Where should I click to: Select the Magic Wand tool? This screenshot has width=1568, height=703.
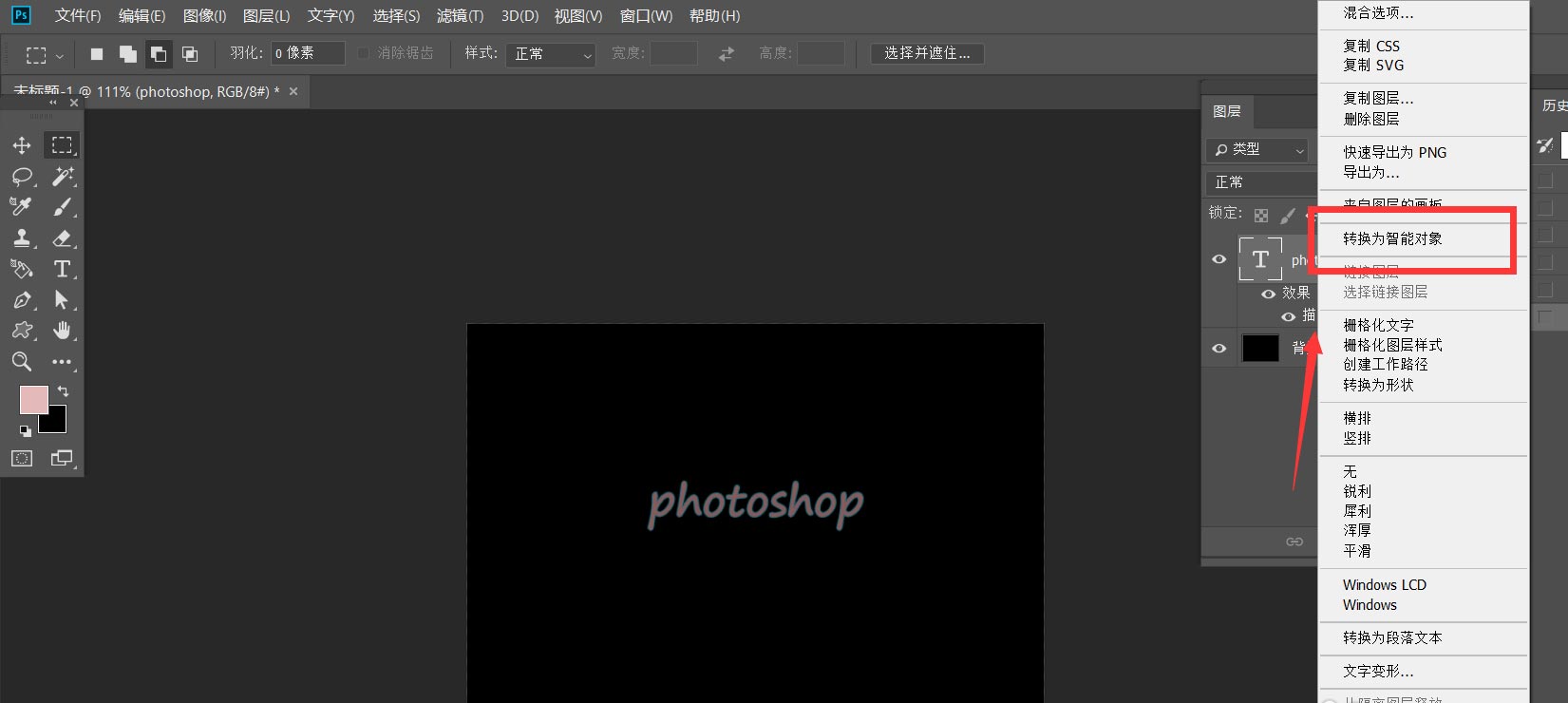click(62, 177)
